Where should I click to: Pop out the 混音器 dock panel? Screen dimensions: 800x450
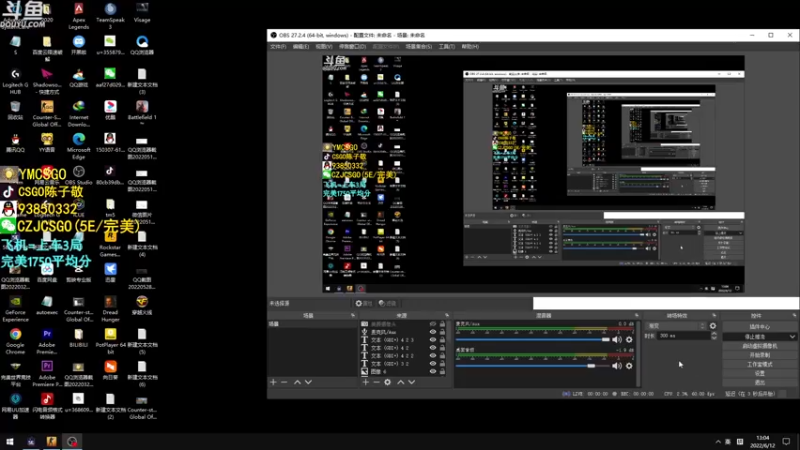pyautogui.click(x=637, y=316)
